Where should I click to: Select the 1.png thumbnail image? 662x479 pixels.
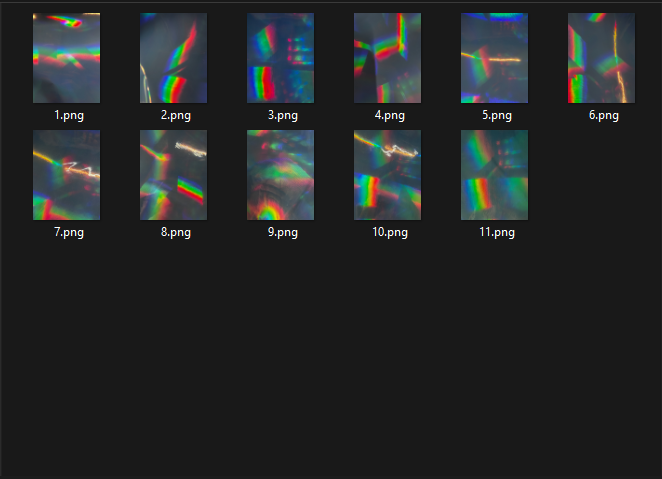pyautogui.click(x=67, y=58)
